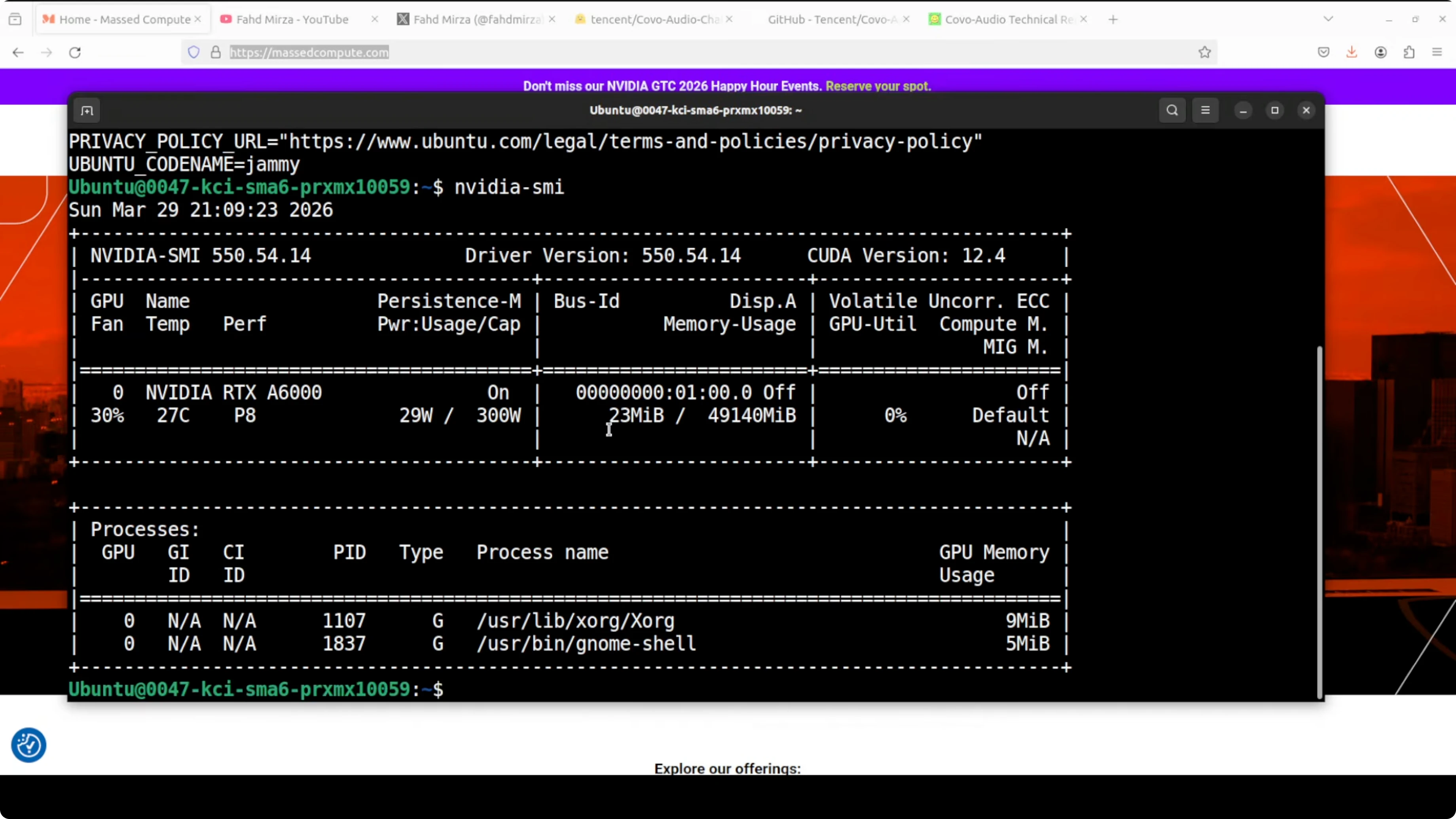Close the Covo-Audio Technical Report tab
The height and width of the screenshot is (819, 1456).
(1083, 19)
